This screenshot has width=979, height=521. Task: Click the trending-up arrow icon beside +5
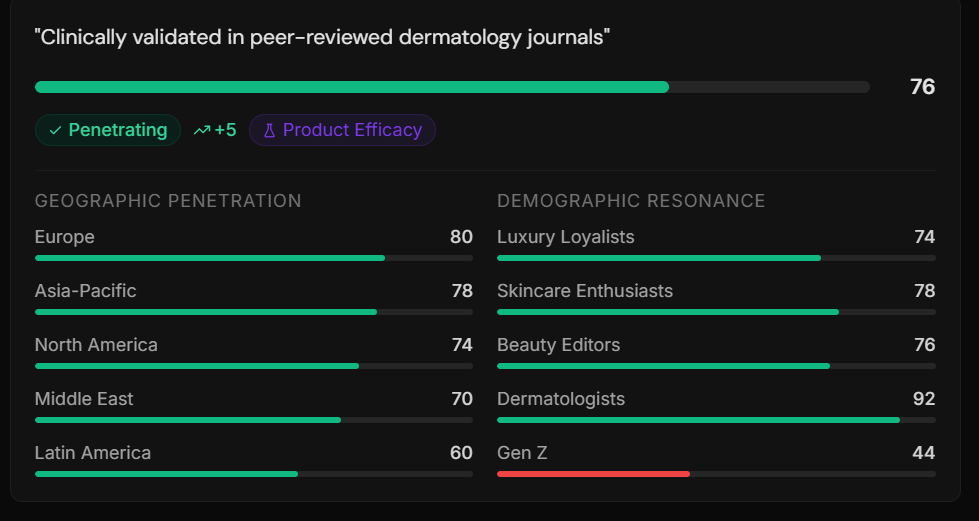click(202, 131)
